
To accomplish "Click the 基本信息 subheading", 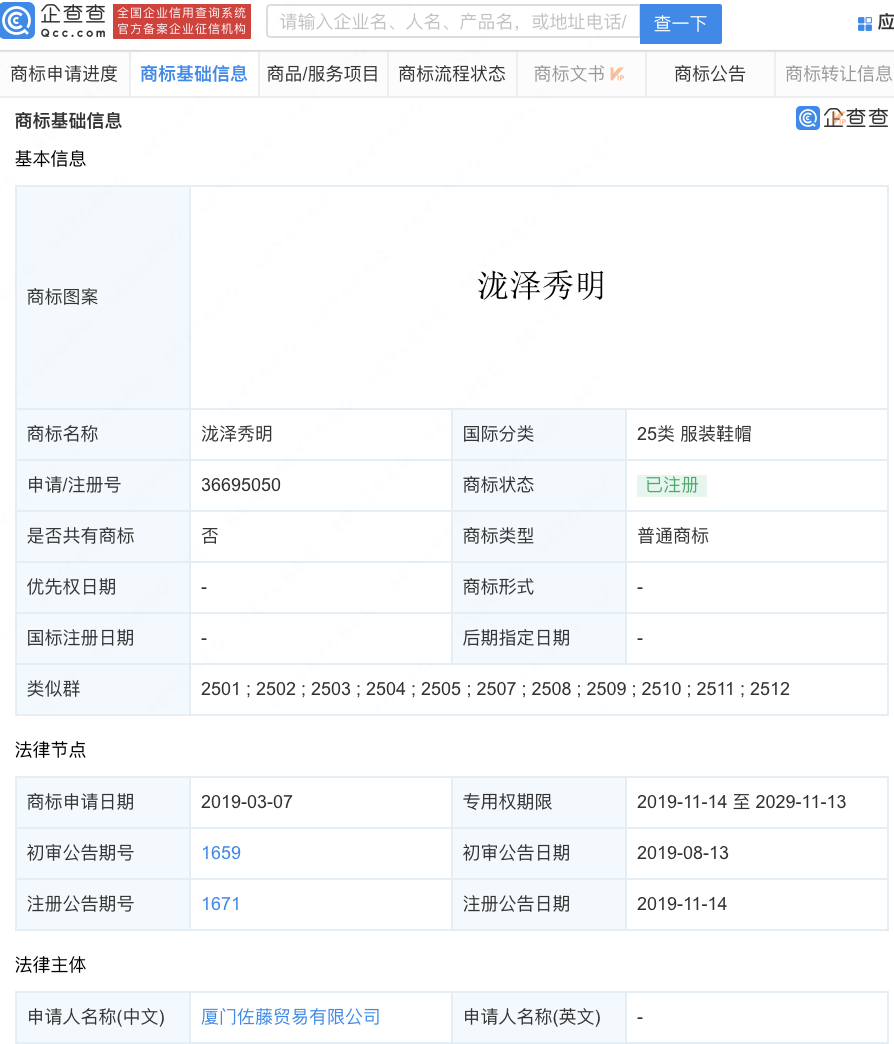I will (51, 158).
